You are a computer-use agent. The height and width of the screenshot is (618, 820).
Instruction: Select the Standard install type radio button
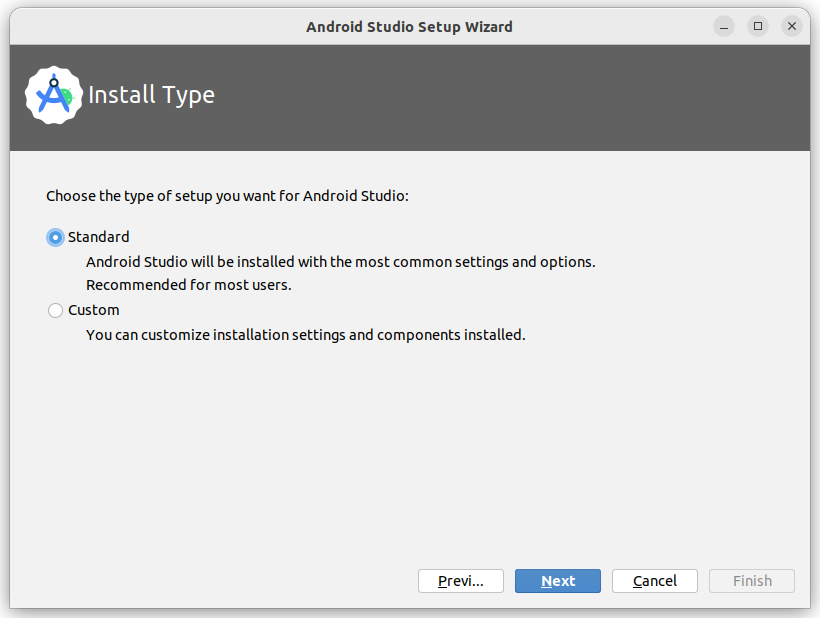pyautogui.click(x=55, y=237)
